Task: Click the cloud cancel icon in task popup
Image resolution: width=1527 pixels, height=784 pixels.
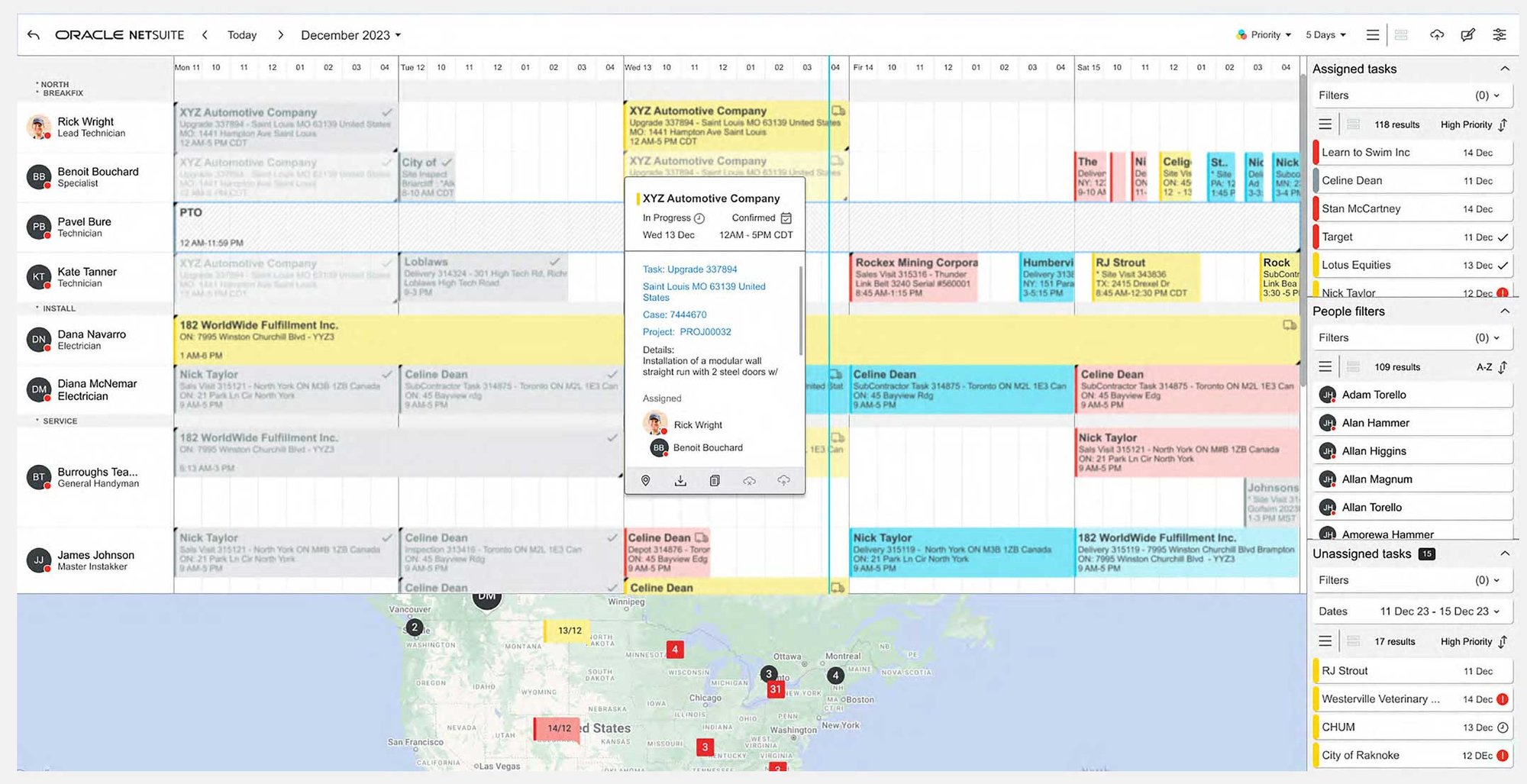Action: click(x=749, y=481)
